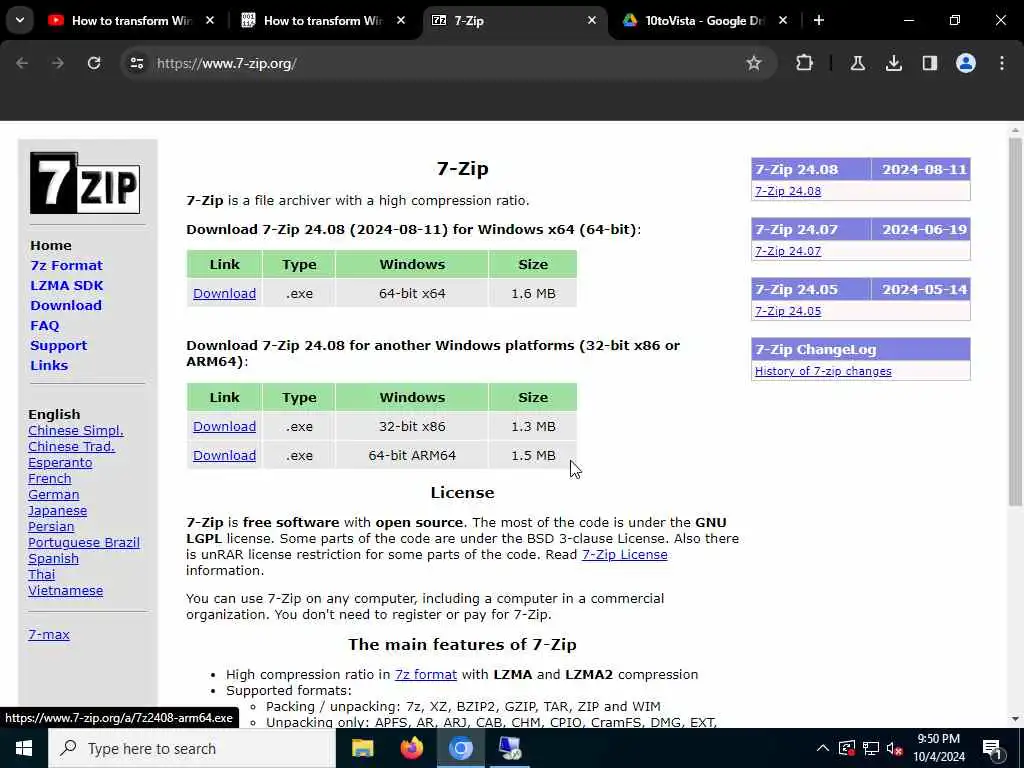This screenshot has height=768, width=1024.
Task: Open the 7-Zip 24.08 release link
Action: [788, 191]
